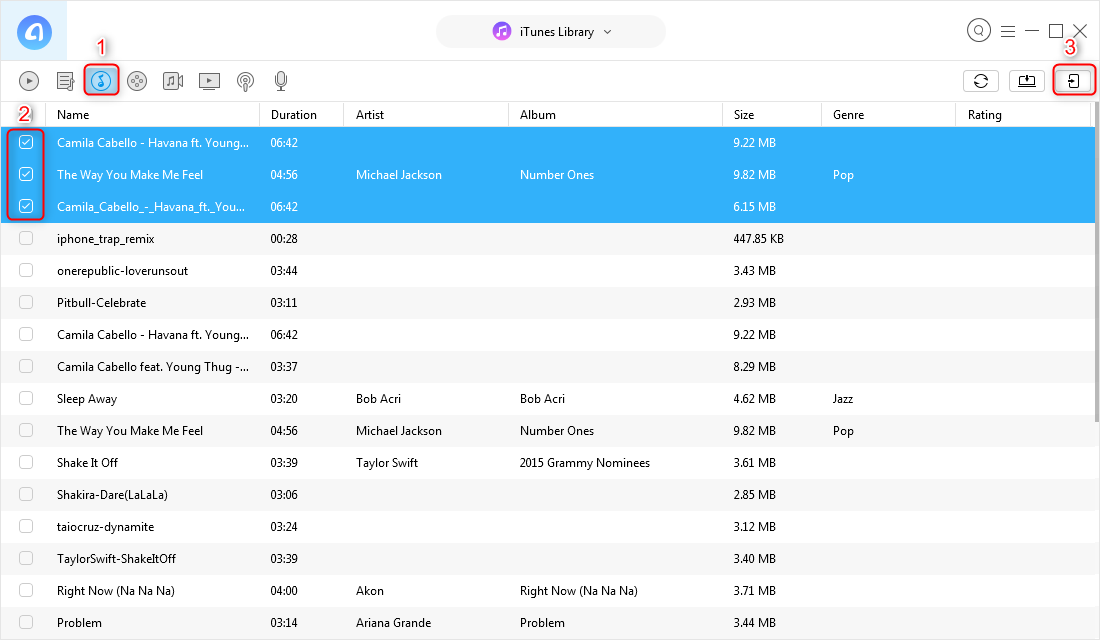Click the Taylor Swift artist cell
This screenshot has height=640, width=1100.
(387, 462)
